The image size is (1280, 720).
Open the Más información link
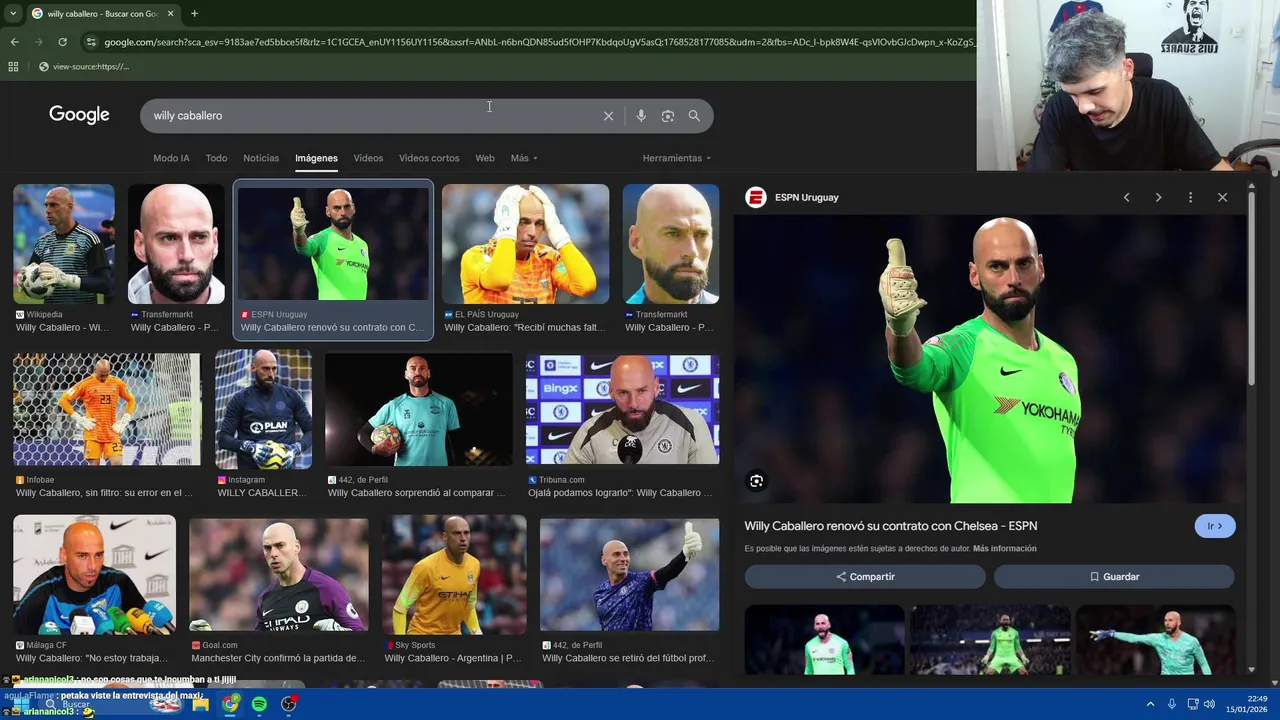click(x=1004, y=549)
